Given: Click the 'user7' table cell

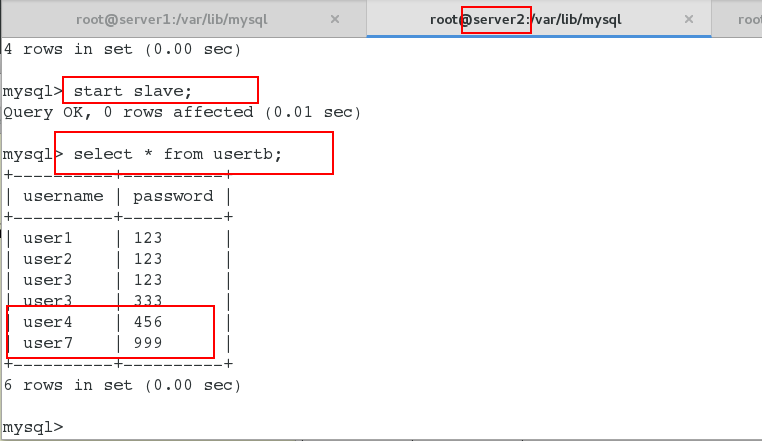Looking at the screenshot, I should (x=48, y=343).
